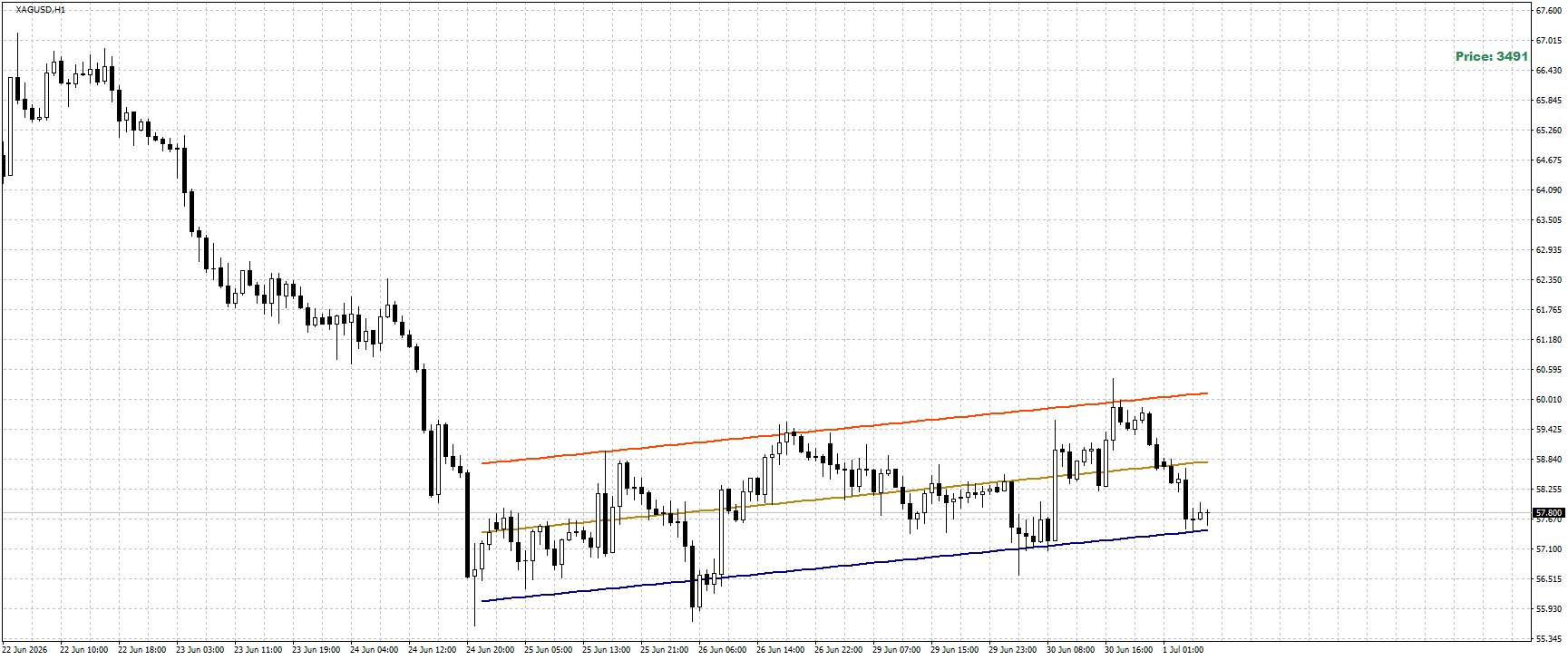This screenshot has height=660, width=1568.
Task: Select the blue lower channel line
Action: tap(844, 566)
